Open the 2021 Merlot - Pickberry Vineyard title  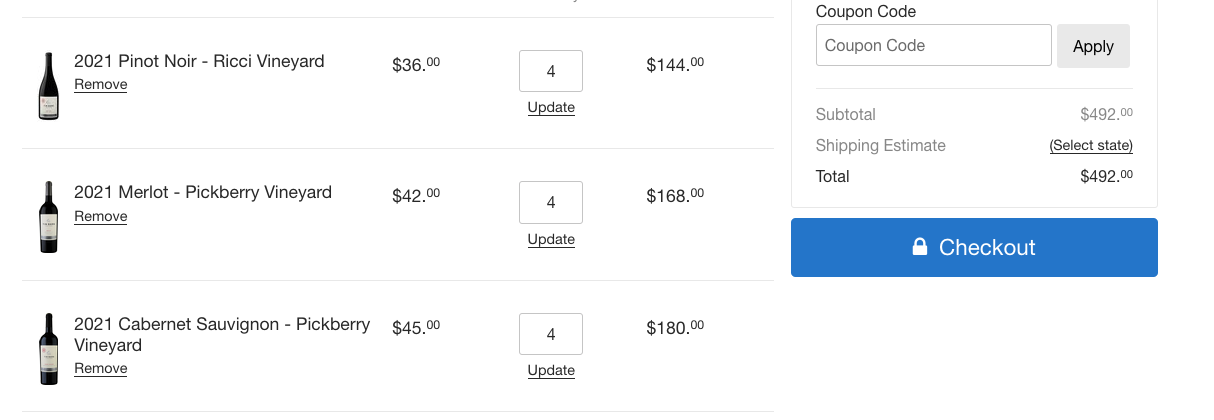click(203, 192)
